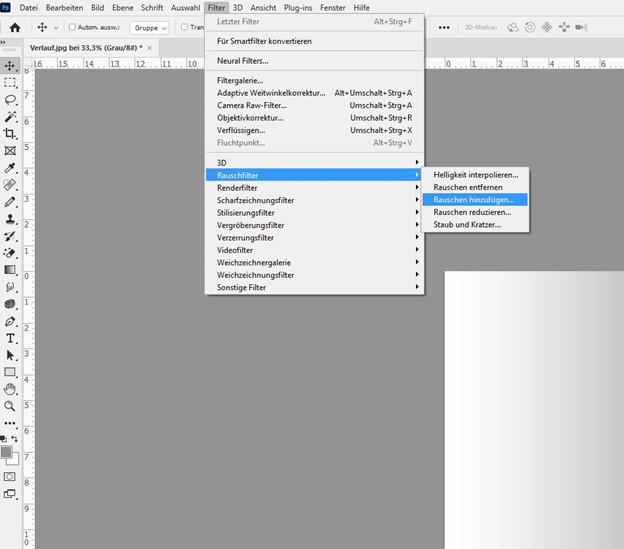Expand the Vergröberungsfilter submenu
The height and width of the screenshot is (549, 624).
pyautogui.click(x=314, y=225)
